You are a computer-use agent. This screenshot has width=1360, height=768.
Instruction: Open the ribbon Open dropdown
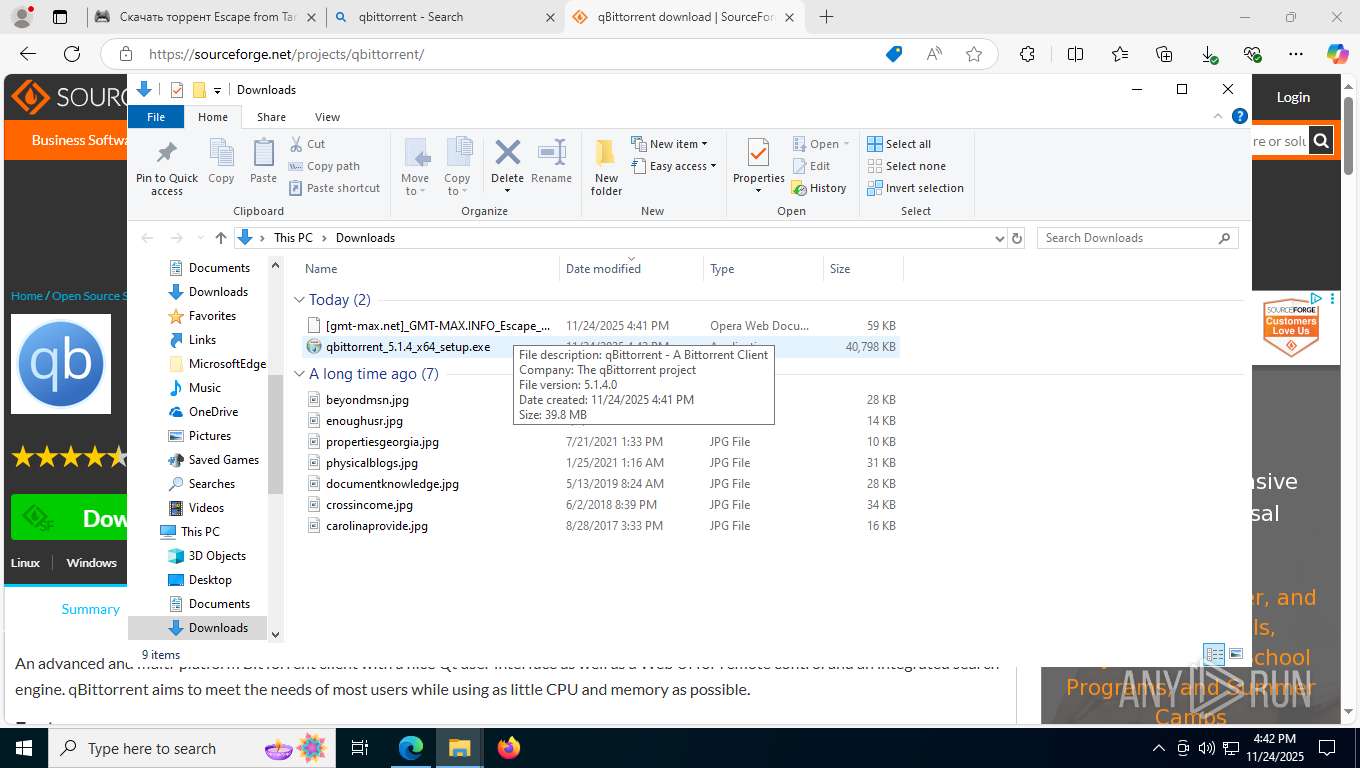pos(821,144)
